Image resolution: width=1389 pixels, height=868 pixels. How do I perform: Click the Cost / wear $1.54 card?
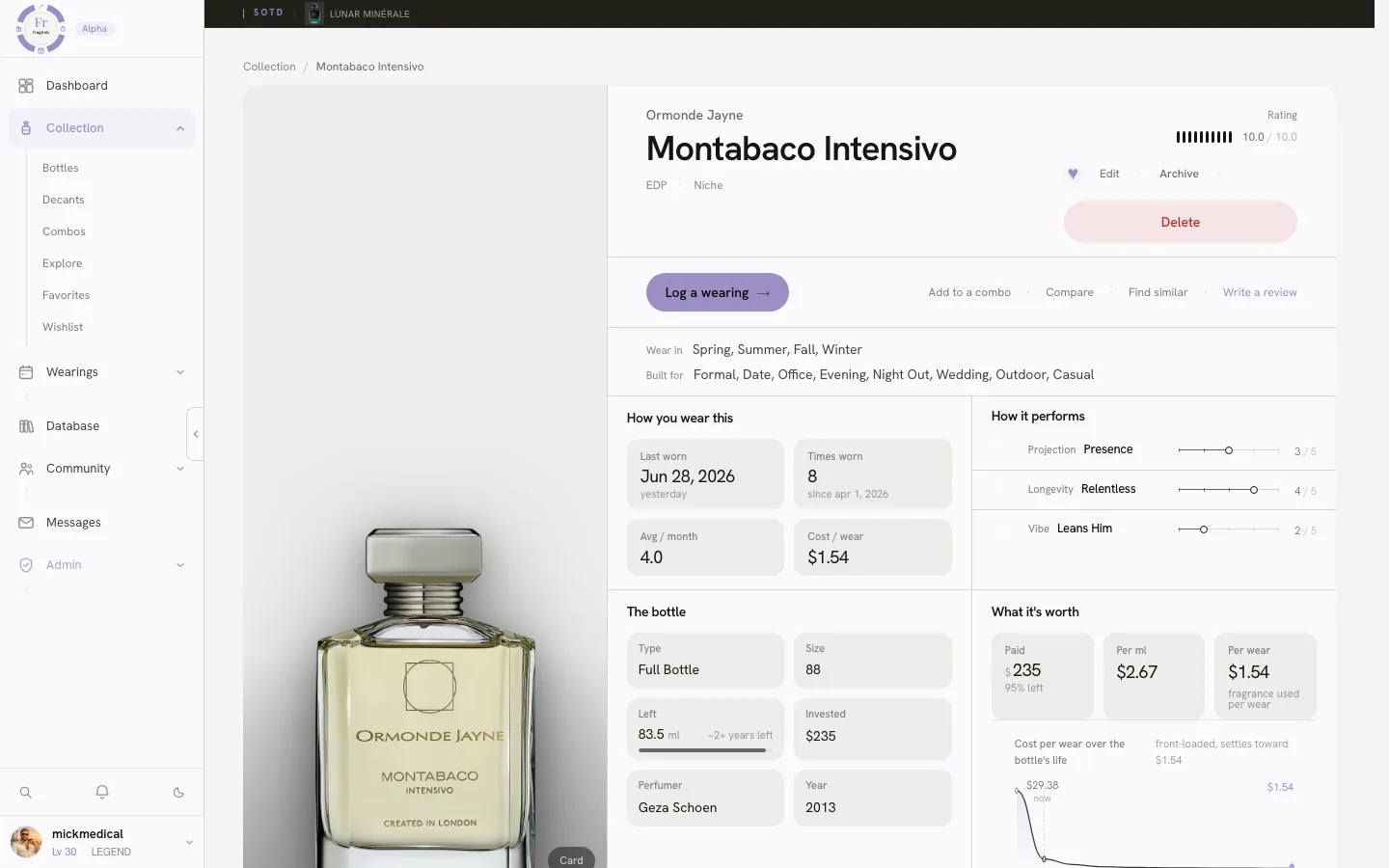873,548
